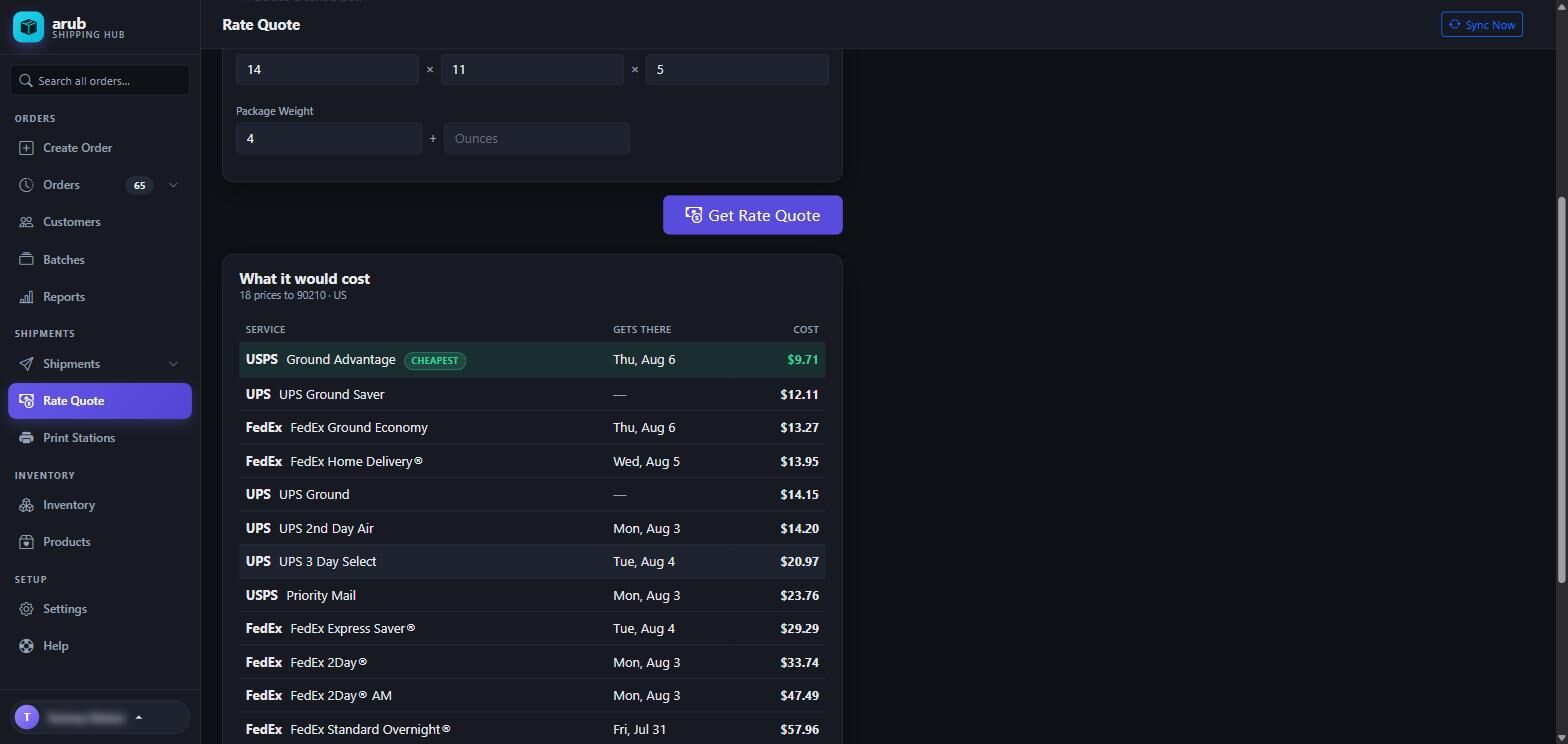Expand the Shipments submenu chevron
The image size is (1568, 744).
coord(173,364)
